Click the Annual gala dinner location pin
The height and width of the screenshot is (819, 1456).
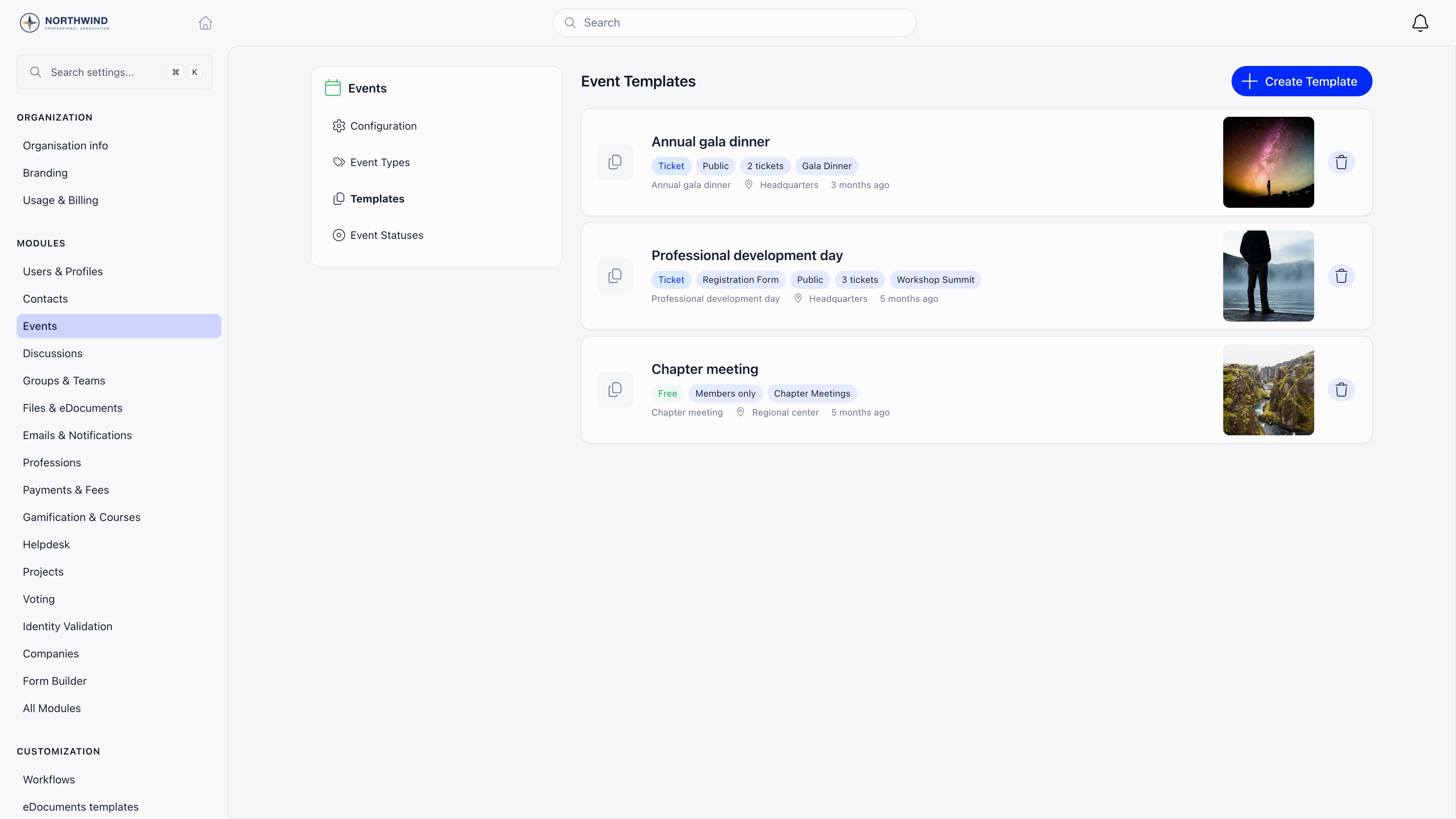coord(748,184)
